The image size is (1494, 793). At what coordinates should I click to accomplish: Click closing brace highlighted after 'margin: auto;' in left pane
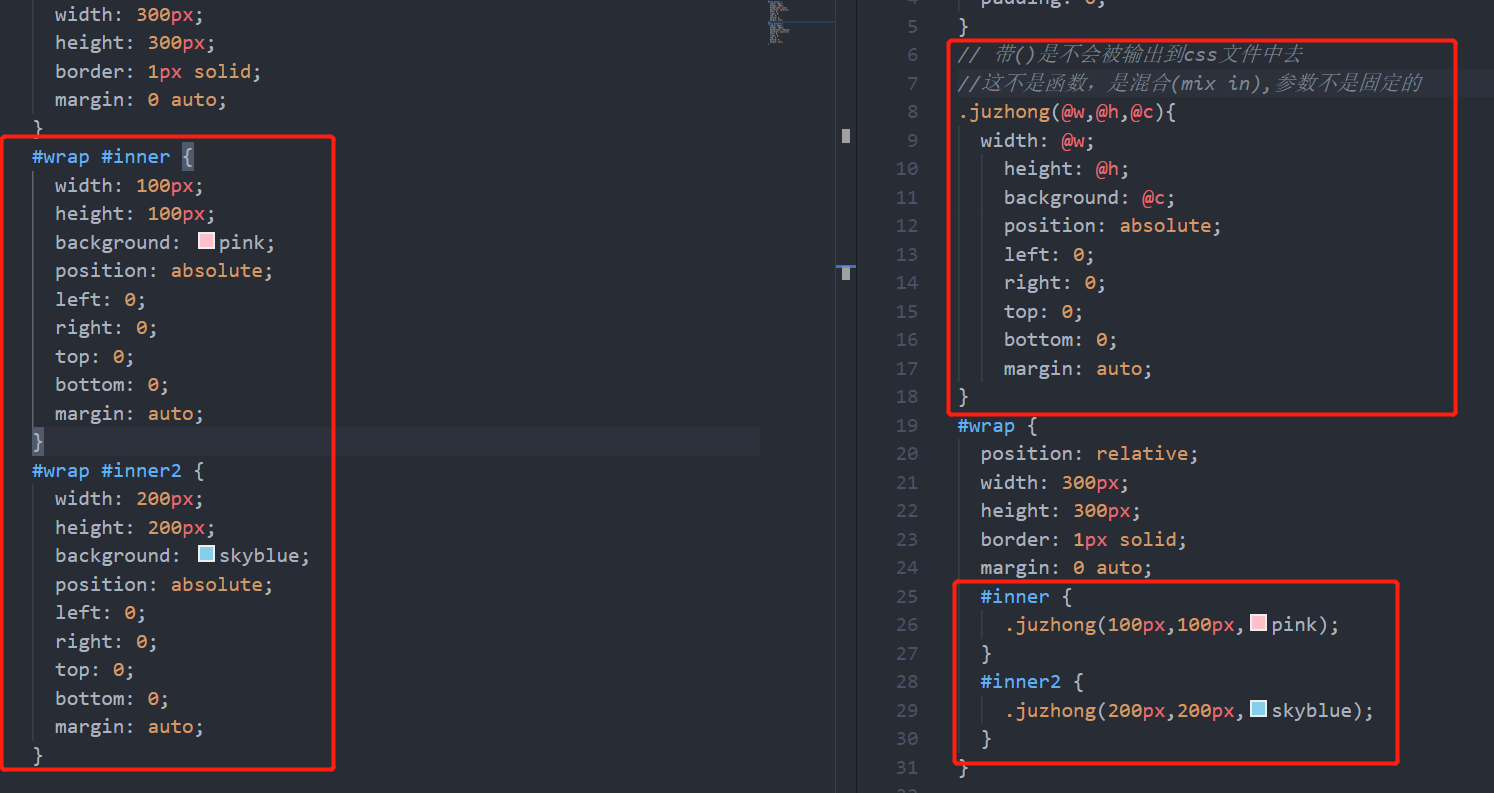[38, 441]
